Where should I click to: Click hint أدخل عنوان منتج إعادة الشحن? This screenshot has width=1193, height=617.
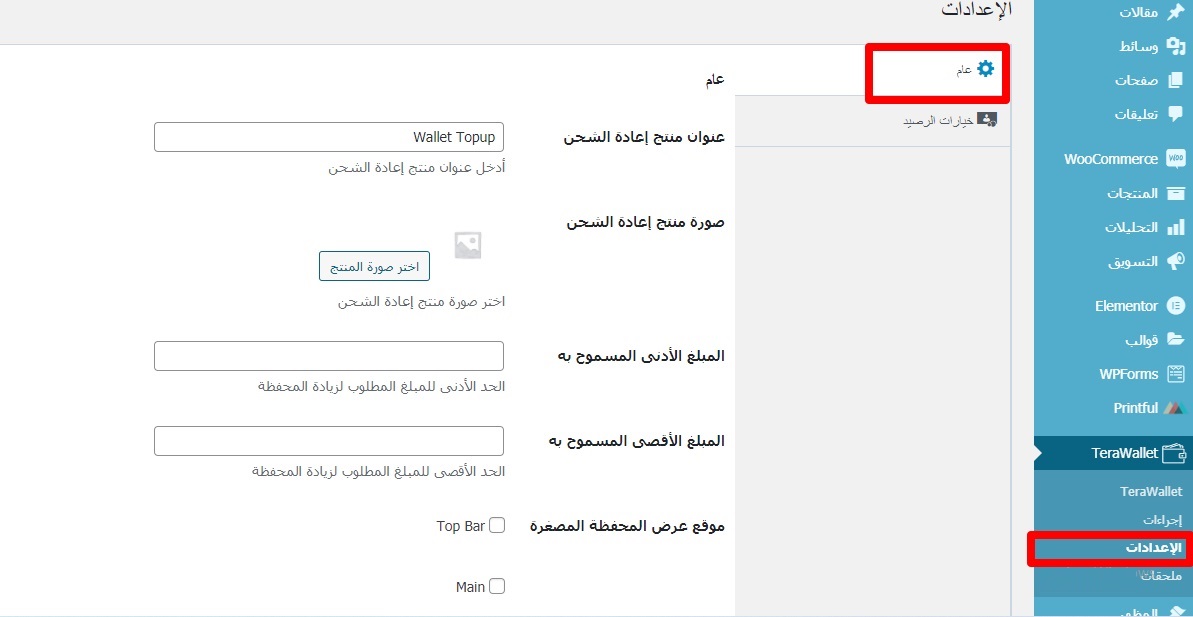(417, 167)
